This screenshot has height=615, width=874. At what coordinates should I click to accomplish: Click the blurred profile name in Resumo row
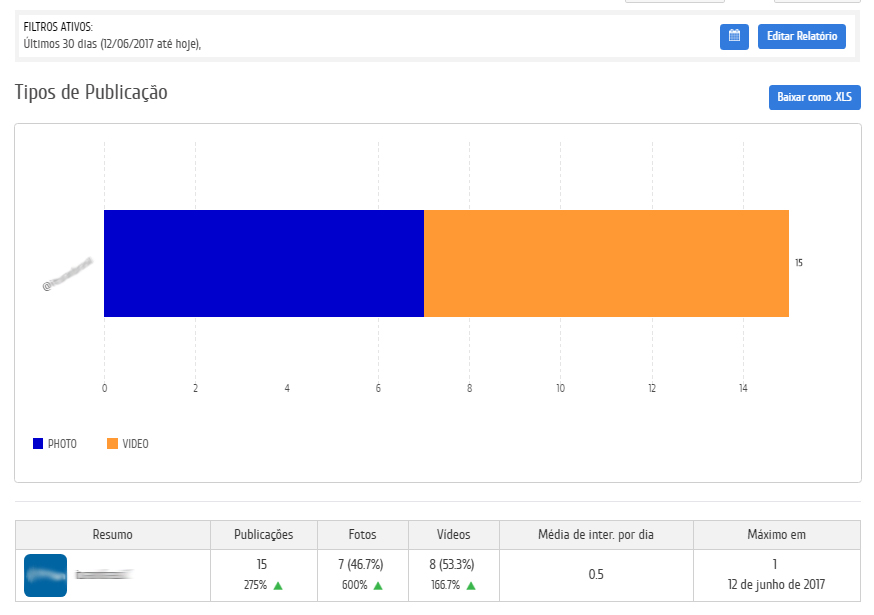(102, 575)
